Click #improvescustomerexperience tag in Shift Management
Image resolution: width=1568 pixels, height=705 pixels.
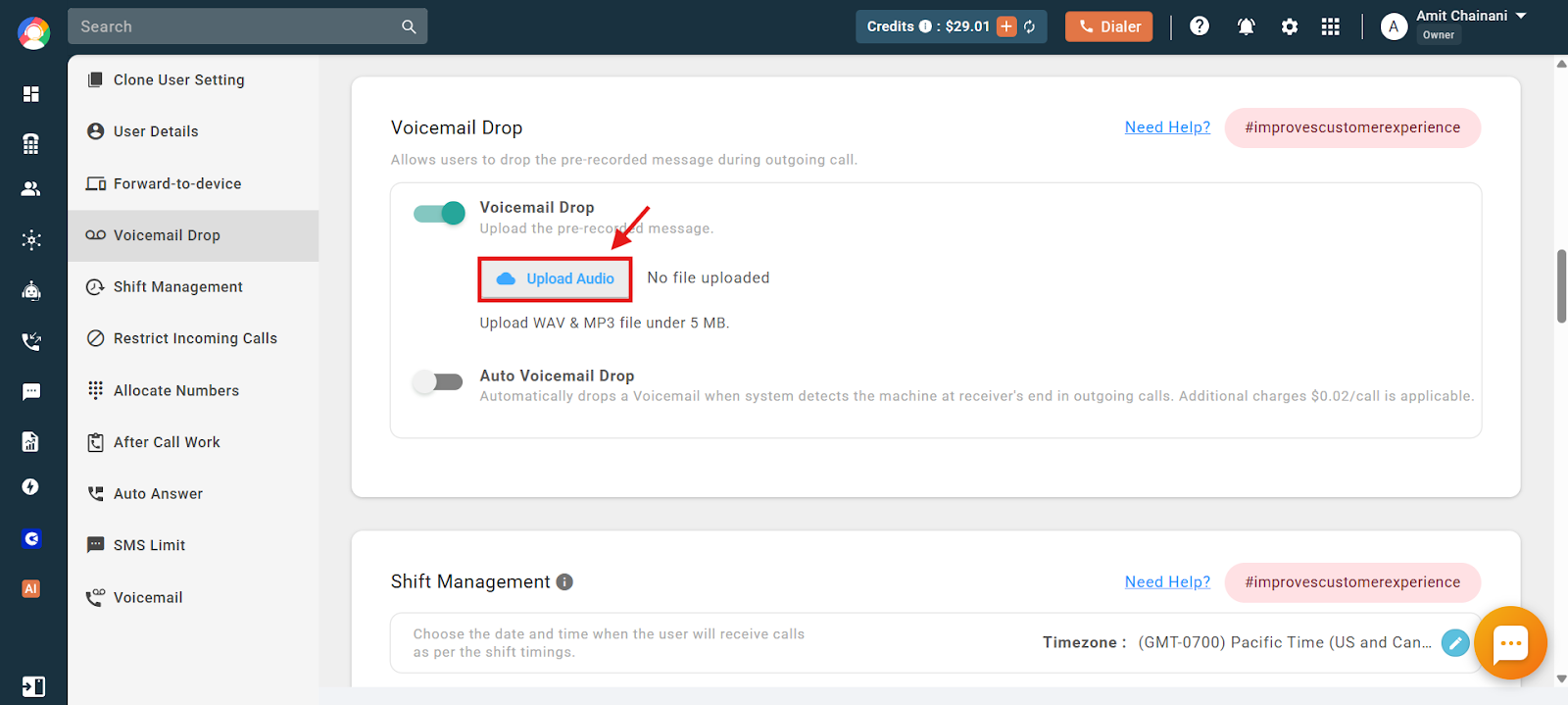coord(1352,582)
